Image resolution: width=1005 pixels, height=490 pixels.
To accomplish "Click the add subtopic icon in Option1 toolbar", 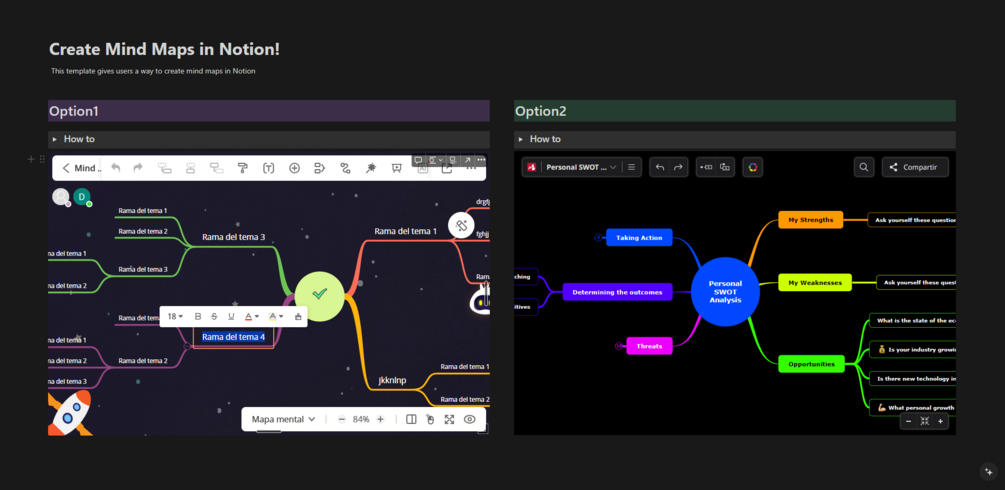I will coord(165,168).
